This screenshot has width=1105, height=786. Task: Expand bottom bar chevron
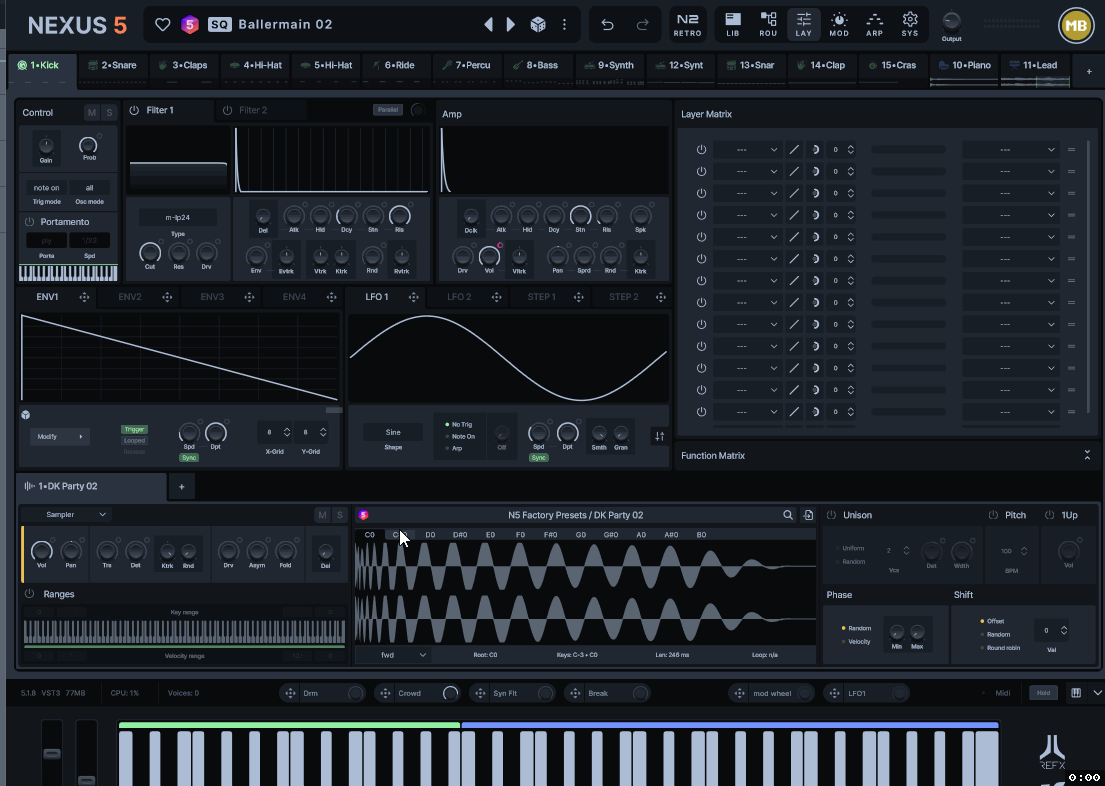pos(1097,693)
